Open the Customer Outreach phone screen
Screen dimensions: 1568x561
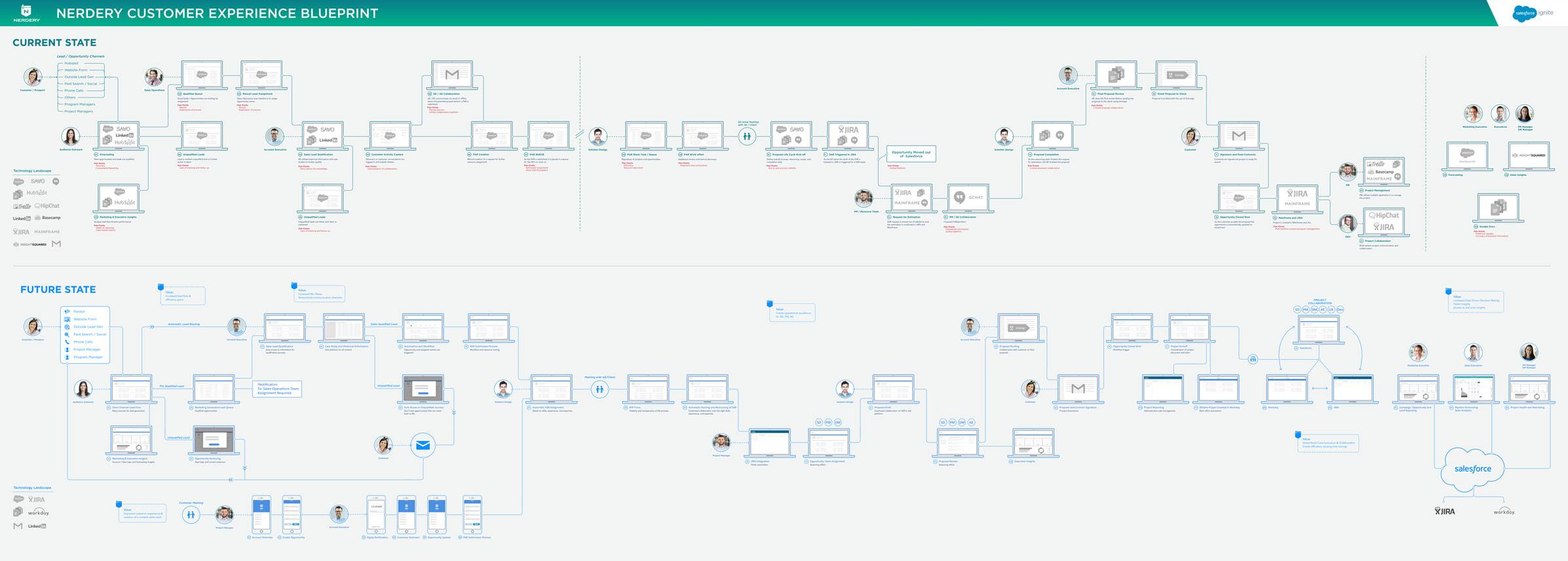(x=407, y=514)
